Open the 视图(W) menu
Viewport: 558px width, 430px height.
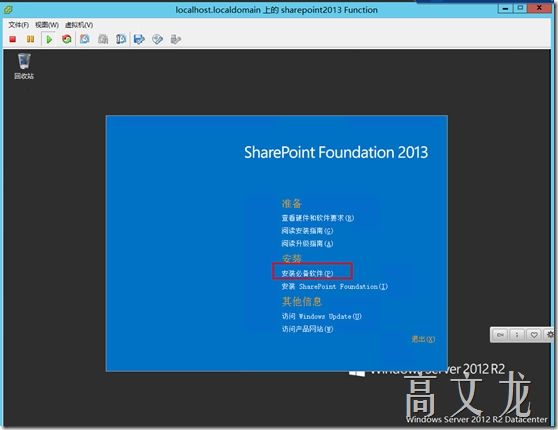pos(47,25)
